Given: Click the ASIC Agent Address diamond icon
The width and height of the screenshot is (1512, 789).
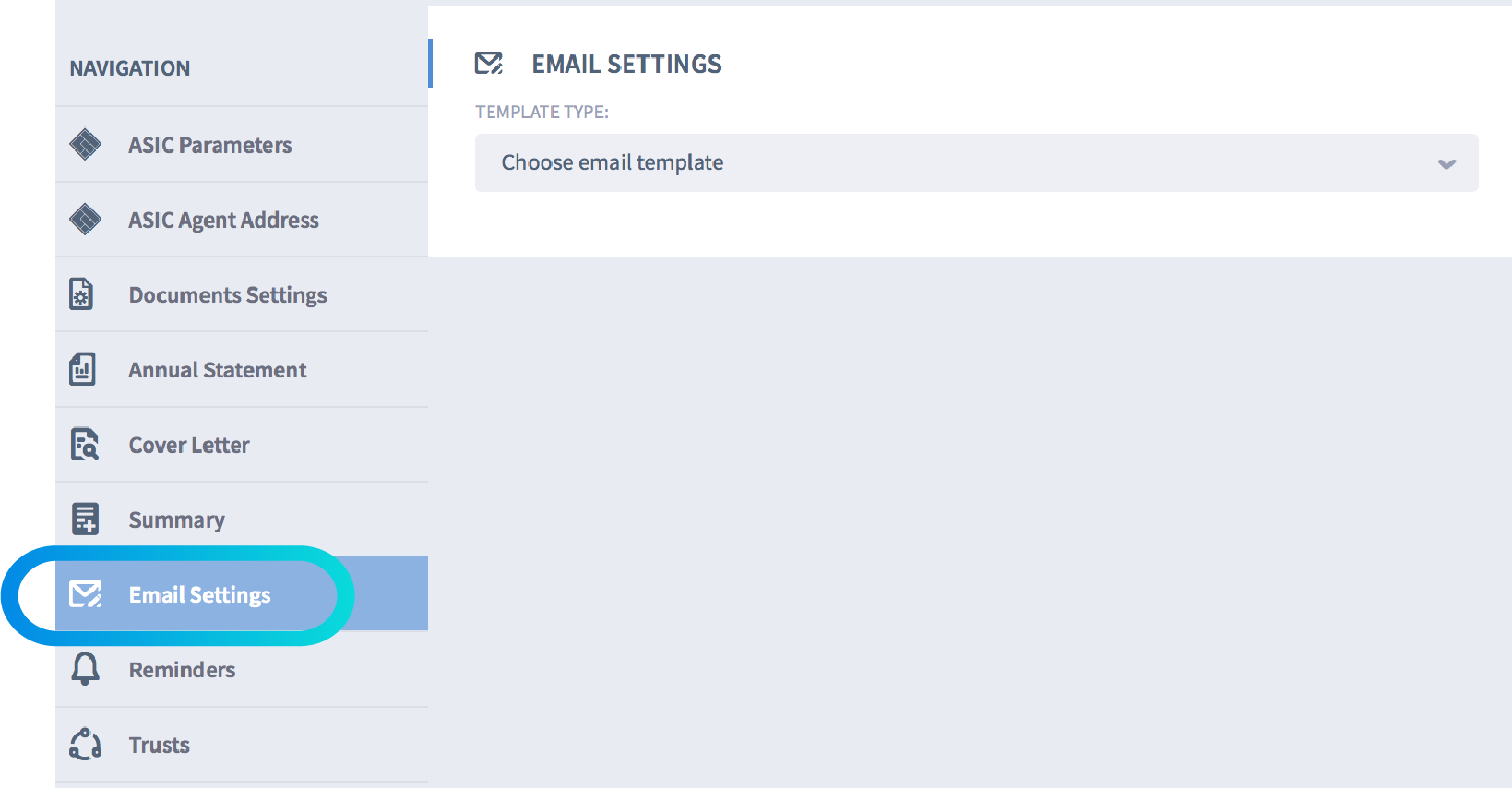Looking at the screenshot, I should click(86, 220).
